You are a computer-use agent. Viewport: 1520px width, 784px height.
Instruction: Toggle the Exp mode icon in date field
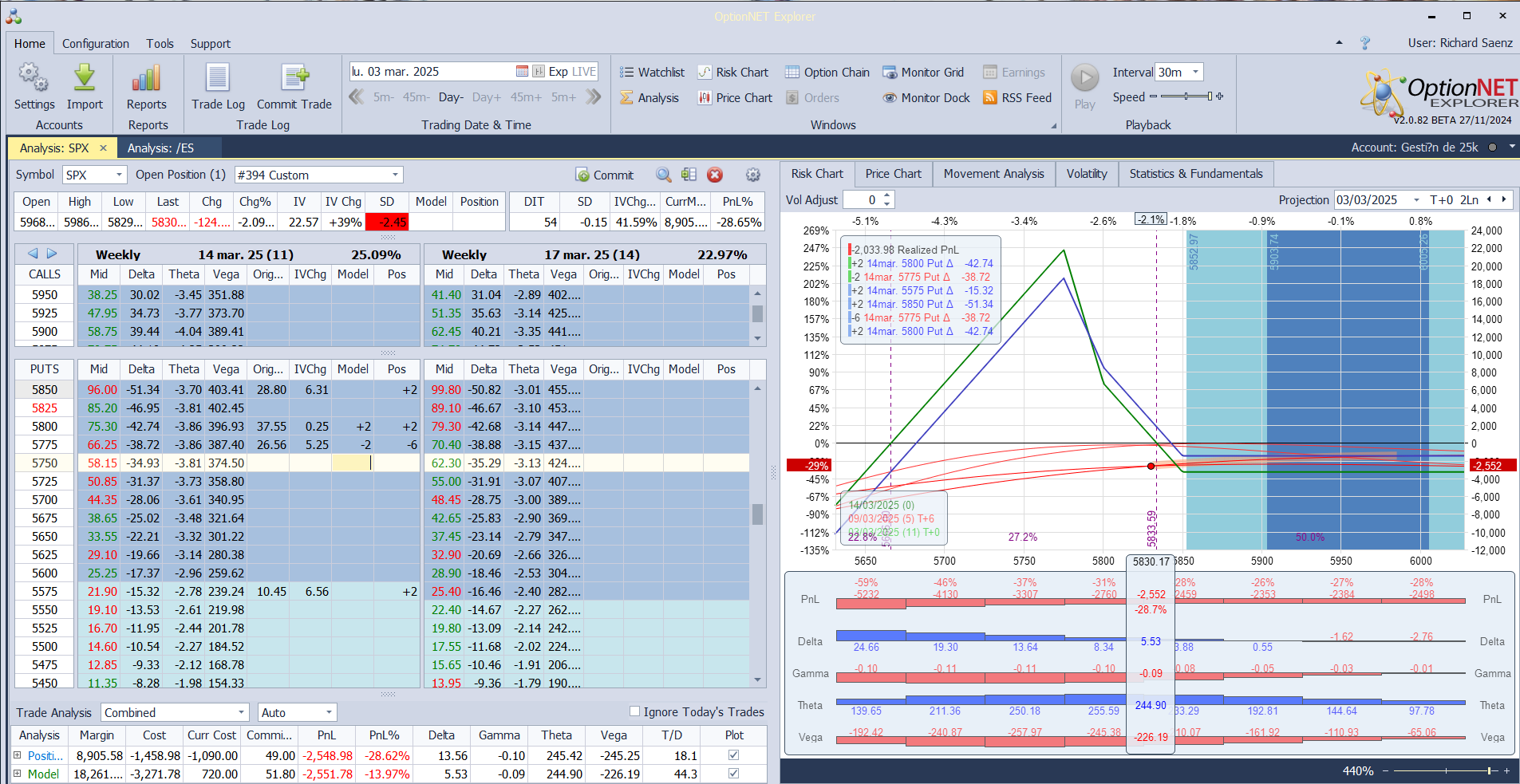[x=539, y=72]
